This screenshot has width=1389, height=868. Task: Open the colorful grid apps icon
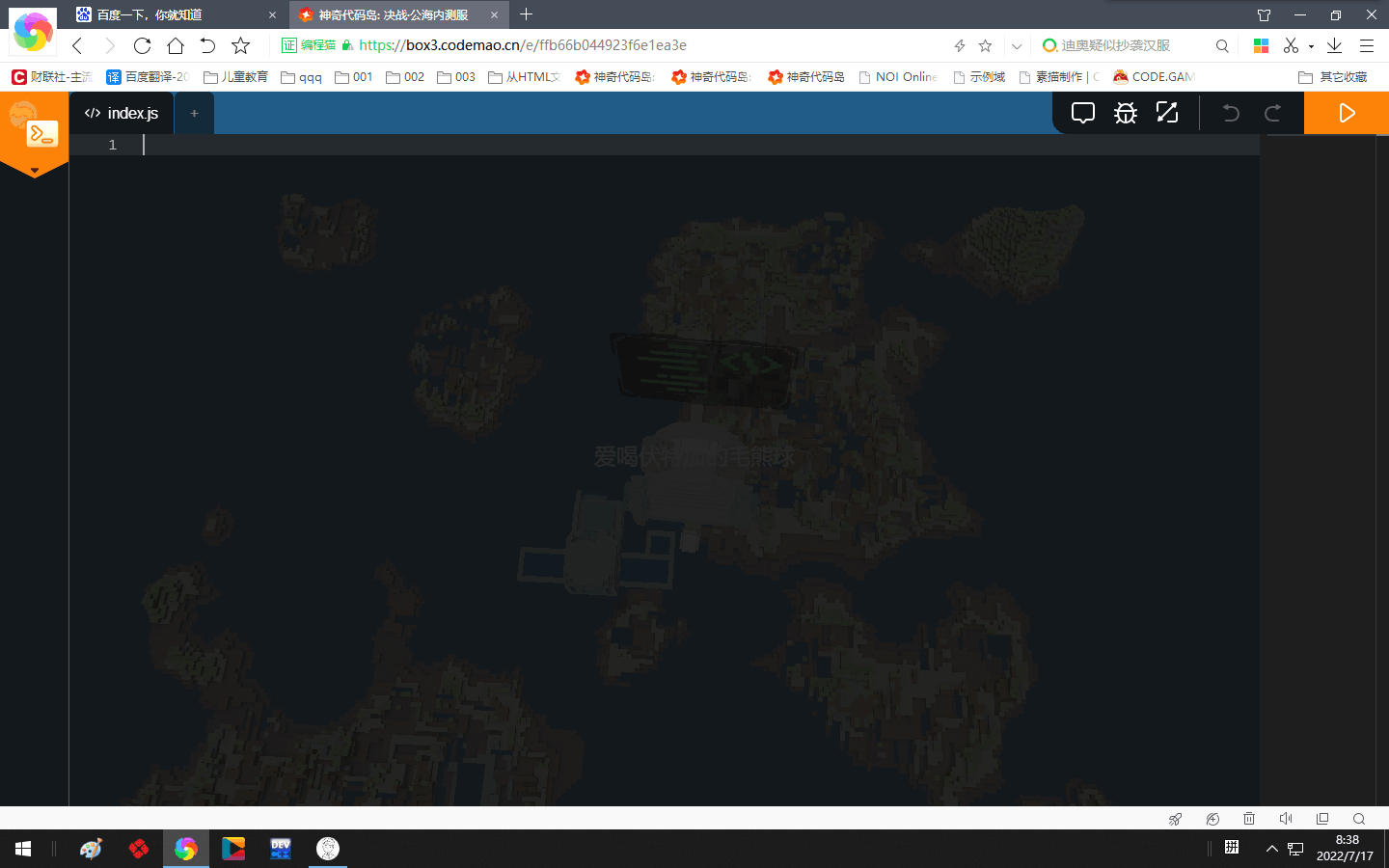1261,45
